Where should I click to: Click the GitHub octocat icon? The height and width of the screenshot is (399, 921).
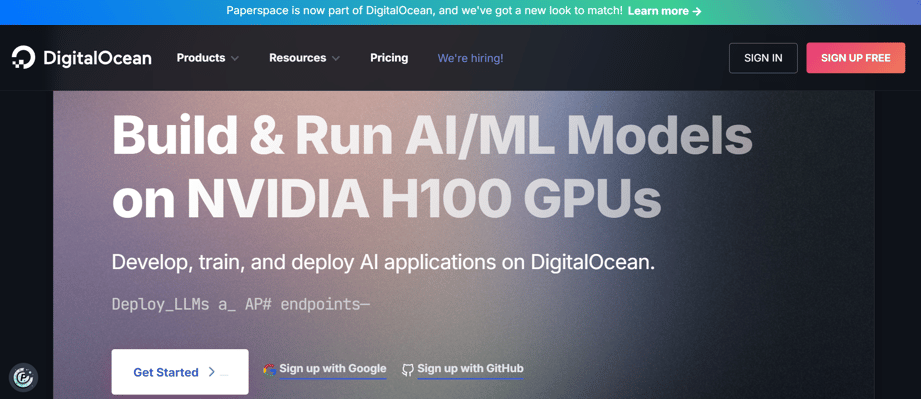pyautogui.click(x=408, y=370)
